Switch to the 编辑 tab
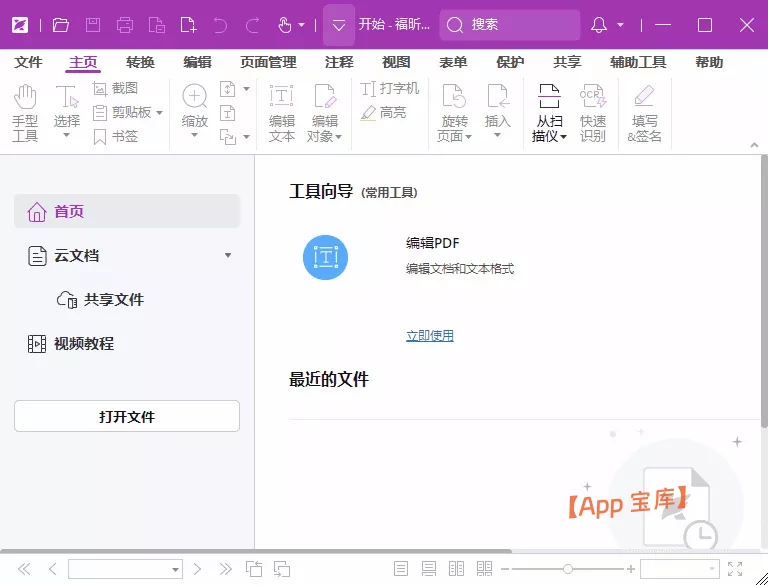This screenshot has height=585, width=768. pyautogui.click(x=197, y=62)
